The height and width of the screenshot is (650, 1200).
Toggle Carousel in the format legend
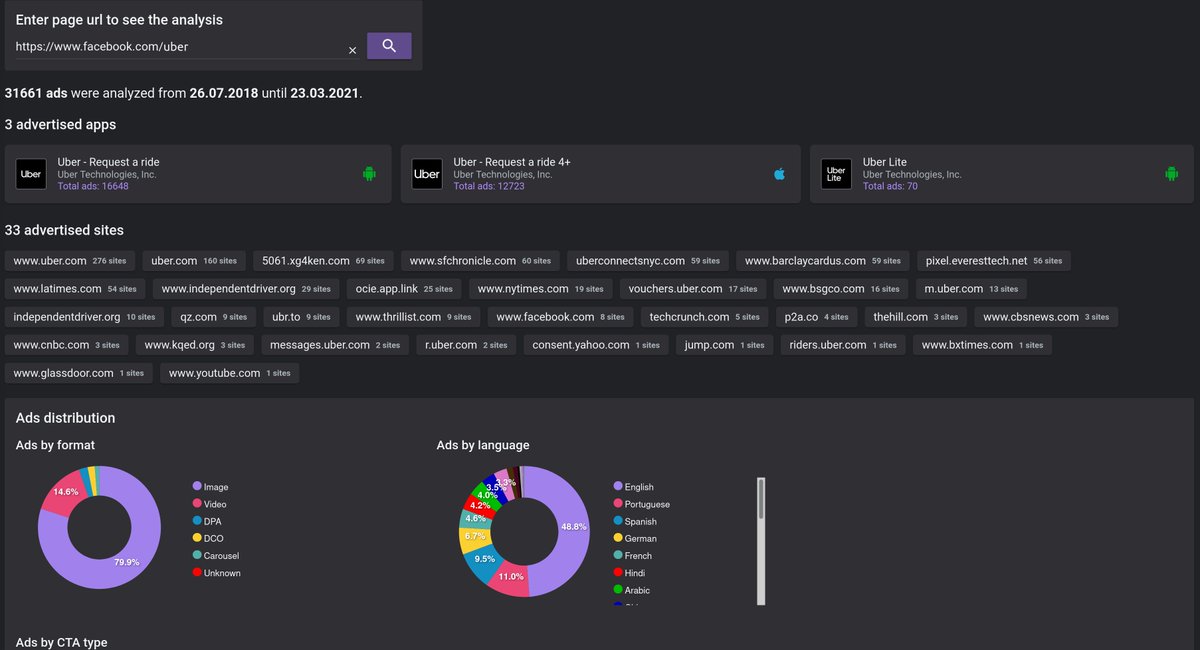tap(216, 555)
